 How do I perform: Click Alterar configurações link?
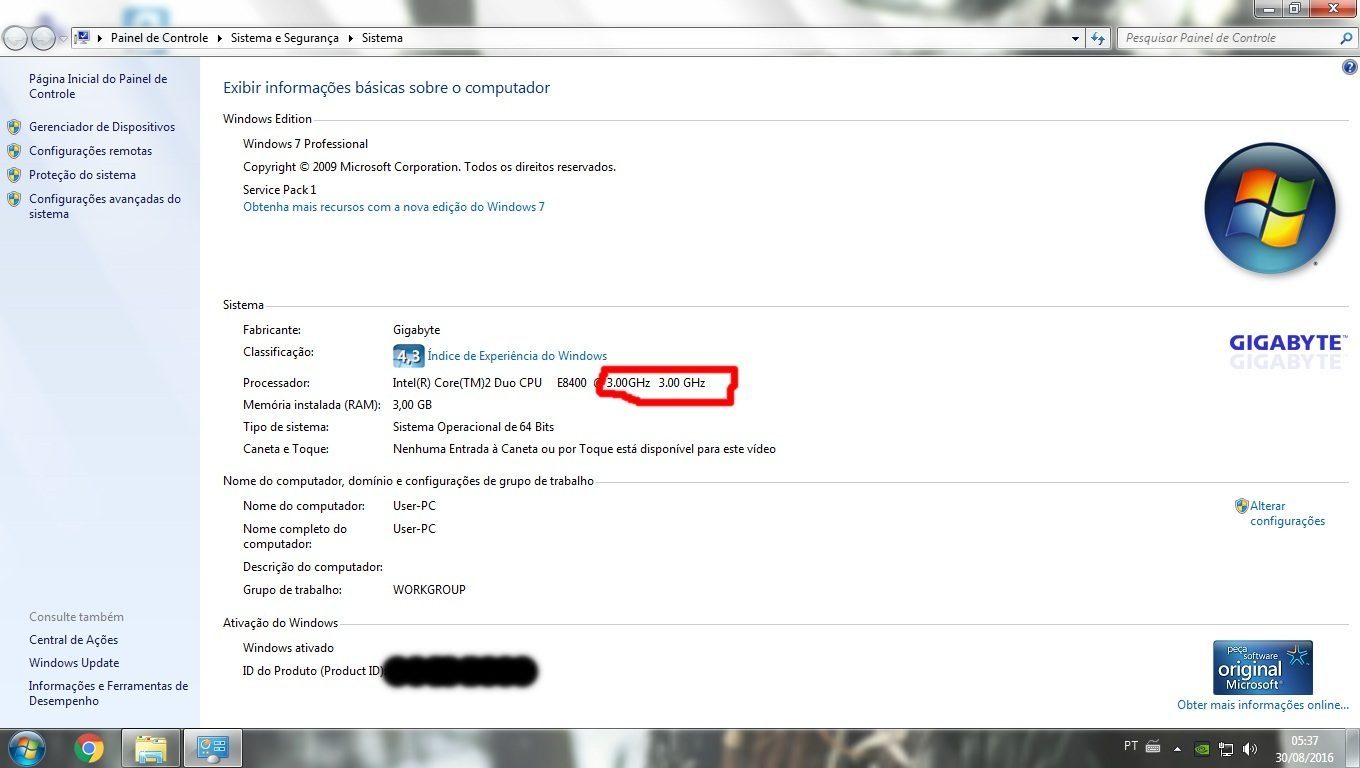(1287, 513)
